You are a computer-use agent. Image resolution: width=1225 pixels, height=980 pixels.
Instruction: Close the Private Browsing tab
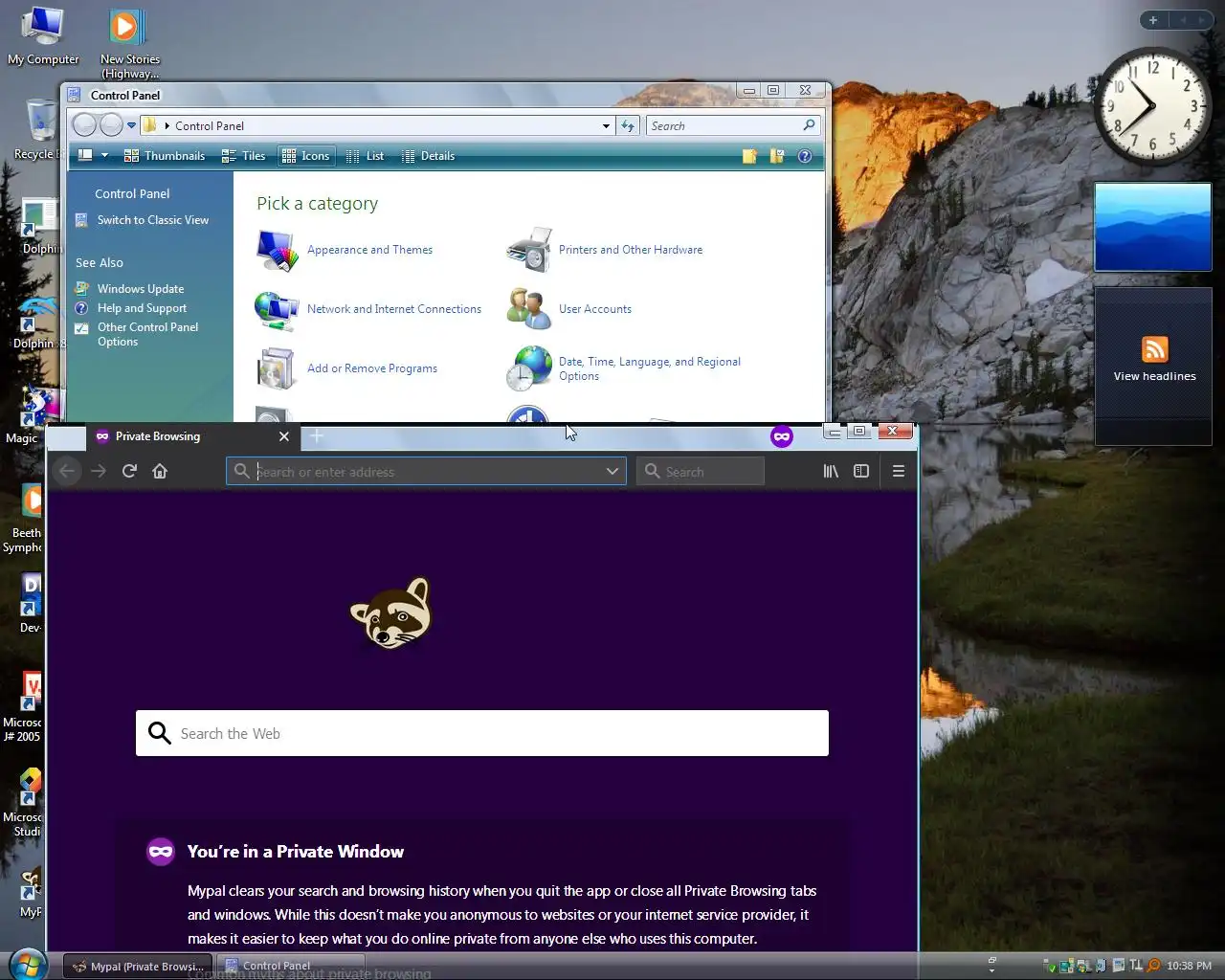(284, 436)
